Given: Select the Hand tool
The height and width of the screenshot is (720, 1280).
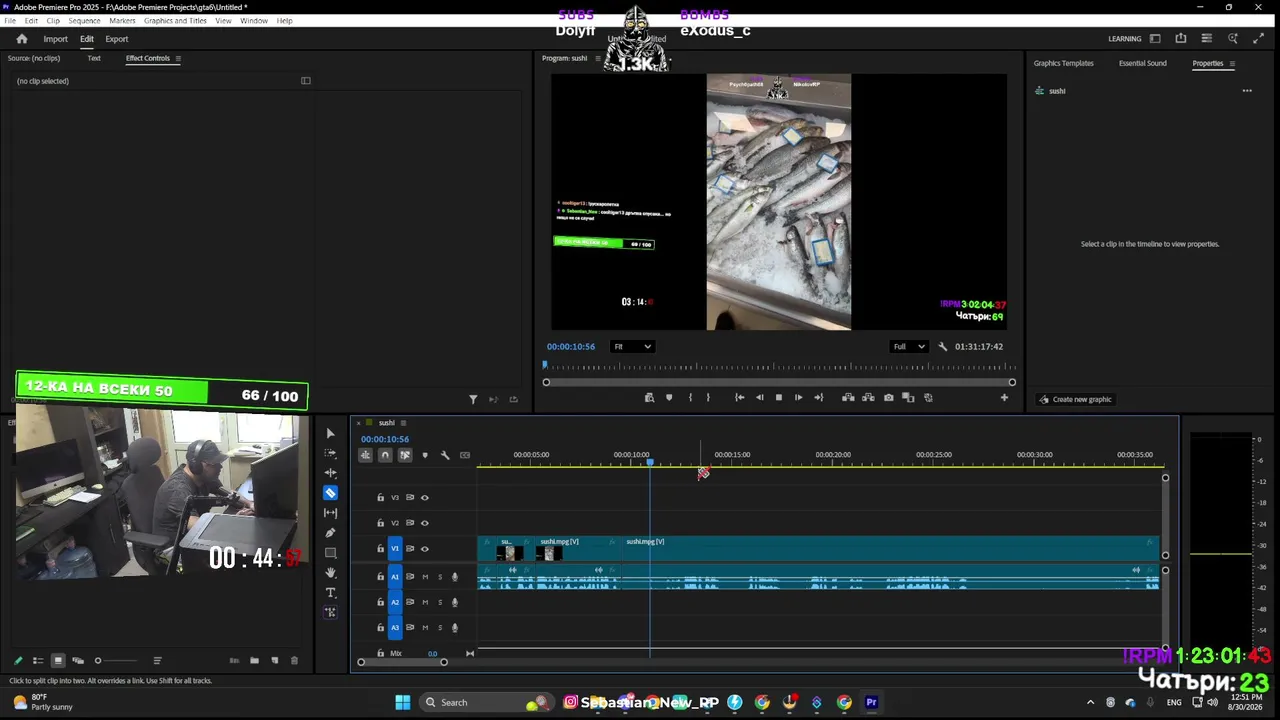Looking at the screenshot, I should tap(330, 573).
